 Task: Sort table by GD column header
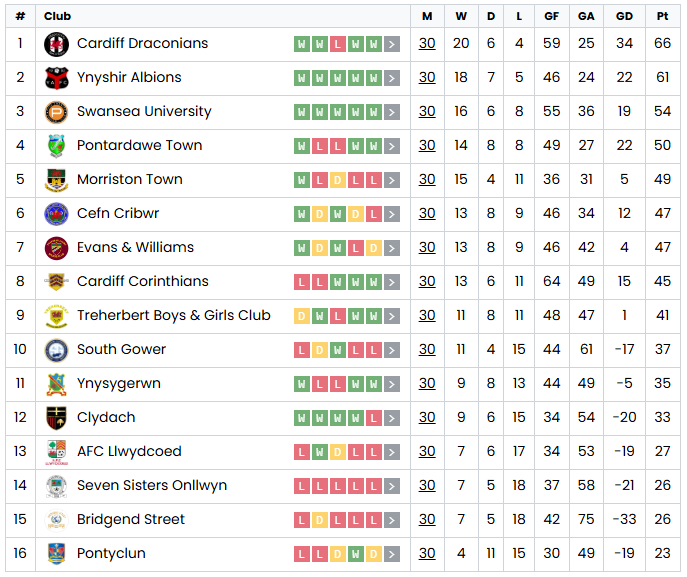(x=624, y=16)
